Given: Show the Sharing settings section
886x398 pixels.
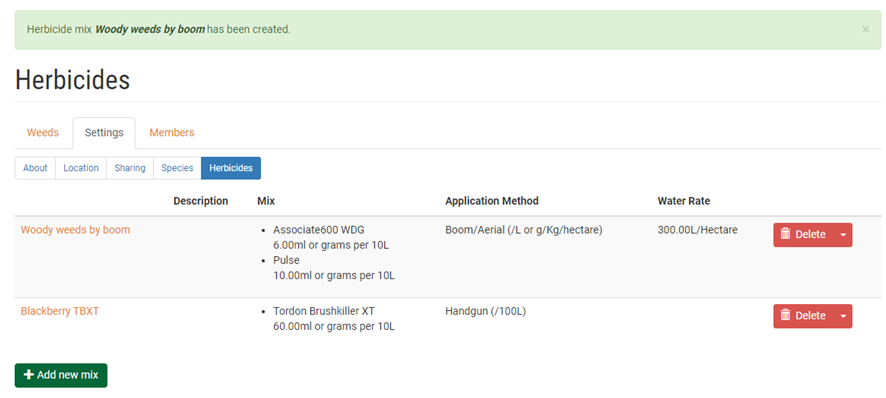Looking at the screenshot, I should (x=130, y=168).
